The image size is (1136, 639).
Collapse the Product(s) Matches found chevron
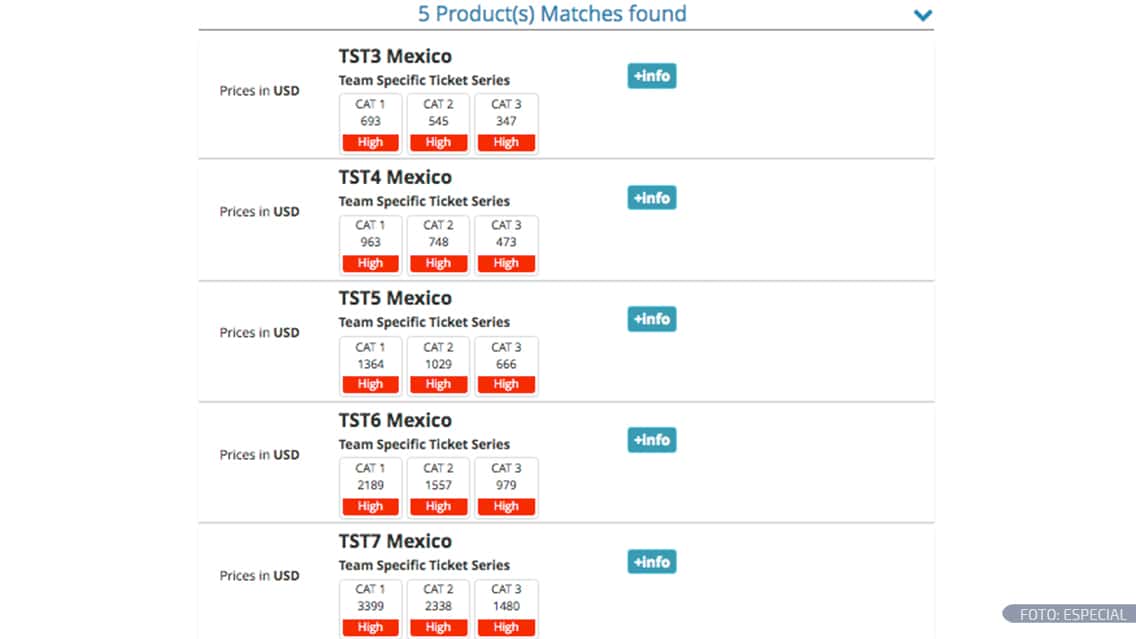(x=922, y=14)
